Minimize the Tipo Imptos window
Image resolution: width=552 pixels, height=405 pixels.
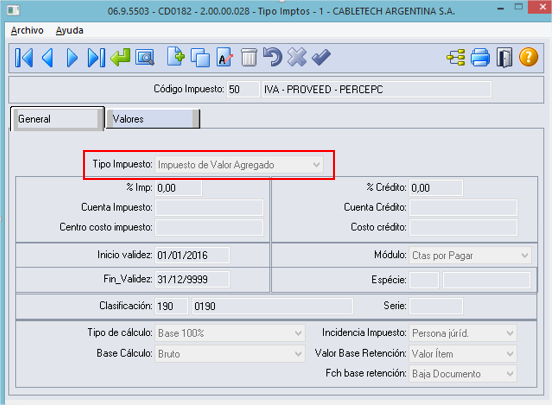[x=500, y=8]
